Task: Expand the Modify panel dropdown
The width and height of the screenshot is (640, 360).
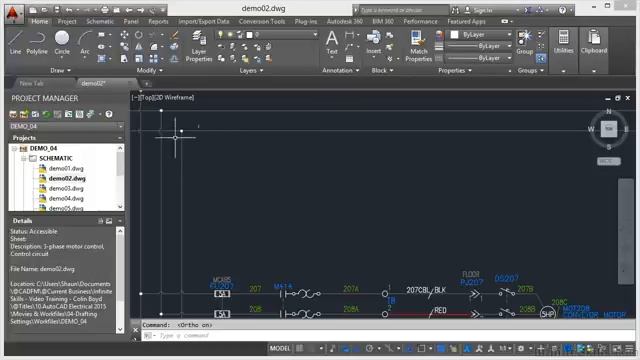Action: pyautogui.click(x=149, y=70)
